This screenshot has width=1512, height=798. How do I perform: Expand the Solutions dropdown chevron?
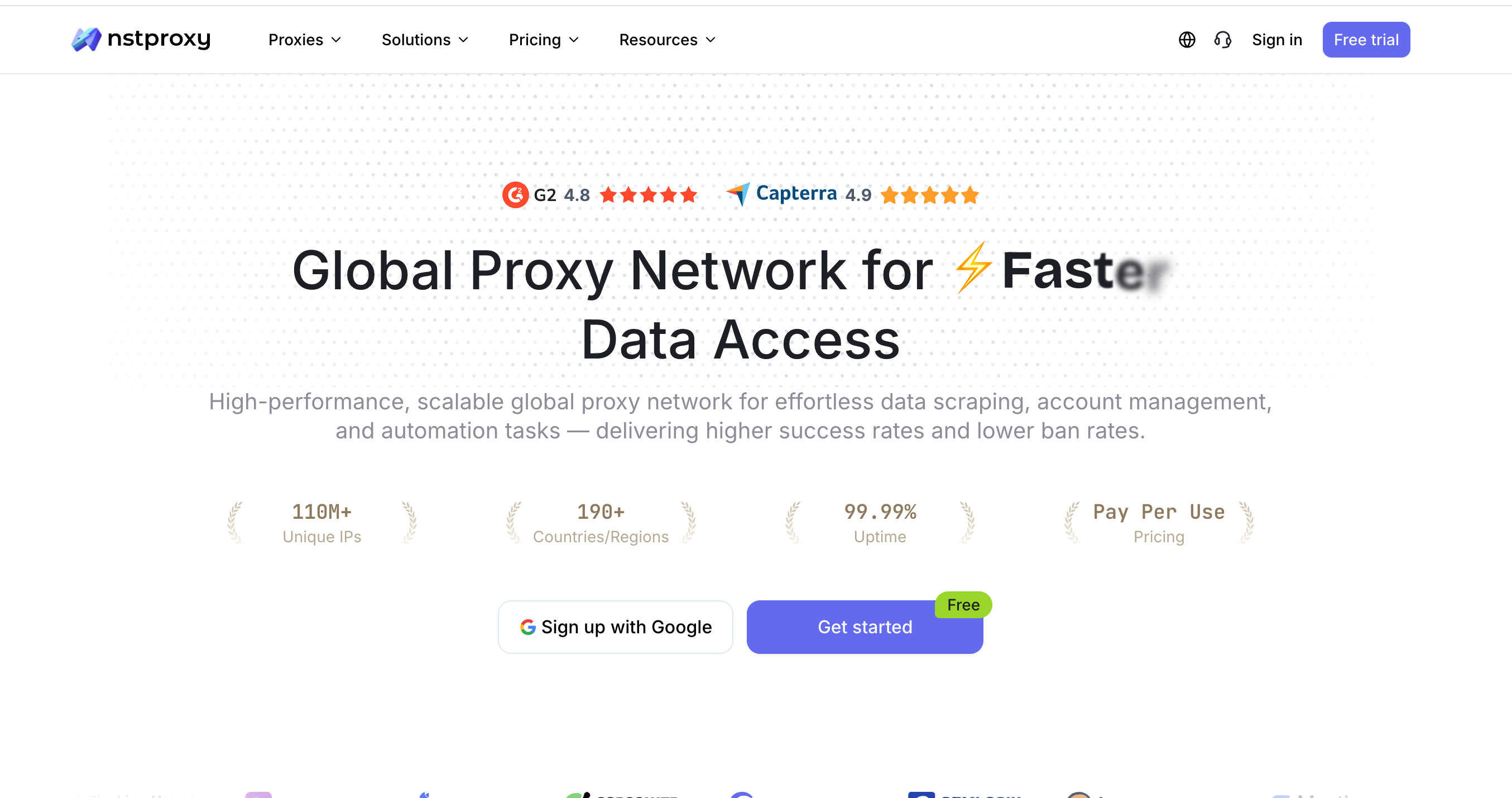tap(464, 40)
